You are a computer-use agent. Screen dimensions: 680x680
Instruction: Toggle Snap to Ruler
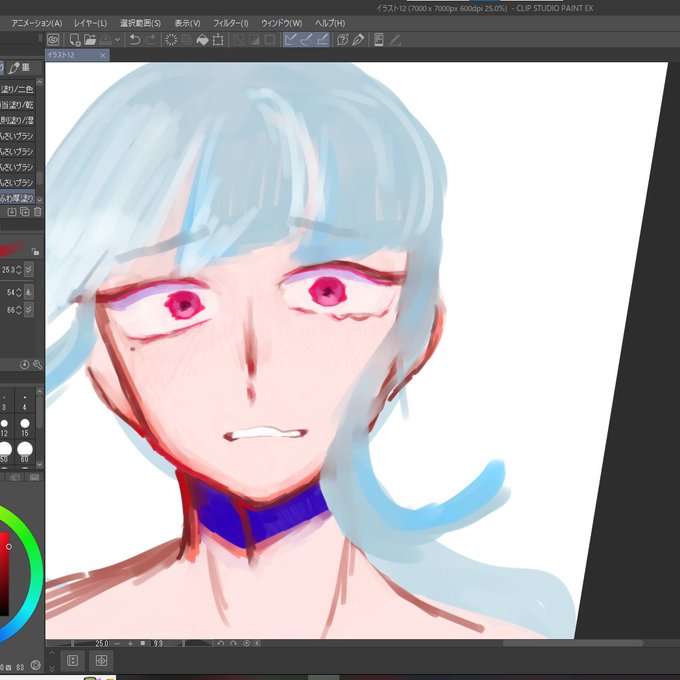291,40
